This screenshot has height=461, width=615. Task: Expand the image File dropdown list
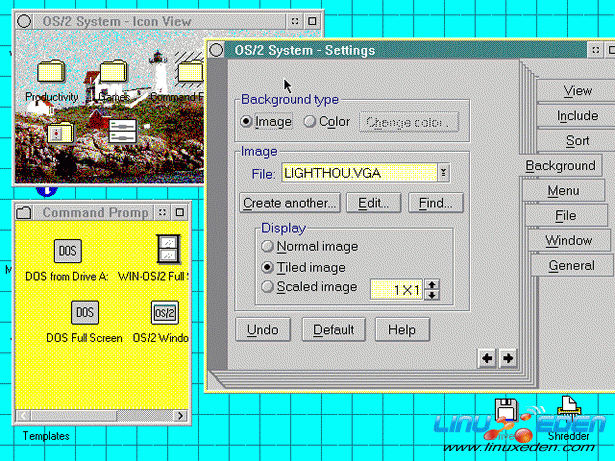tap(443, 173)
